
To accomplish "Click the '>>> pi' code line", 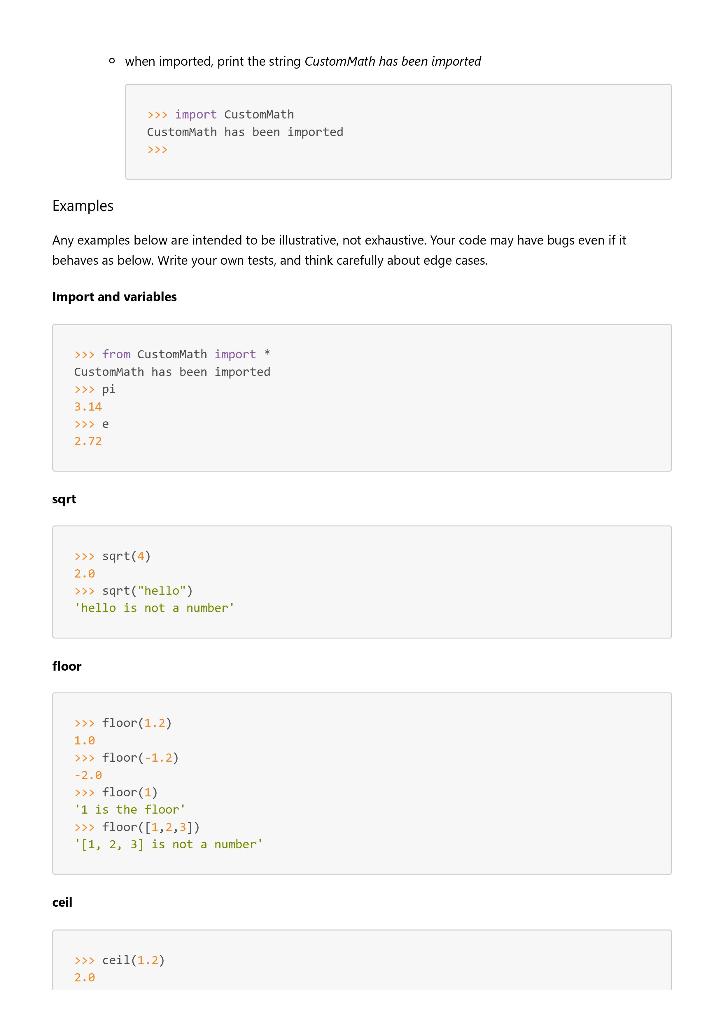I will 95,389.
